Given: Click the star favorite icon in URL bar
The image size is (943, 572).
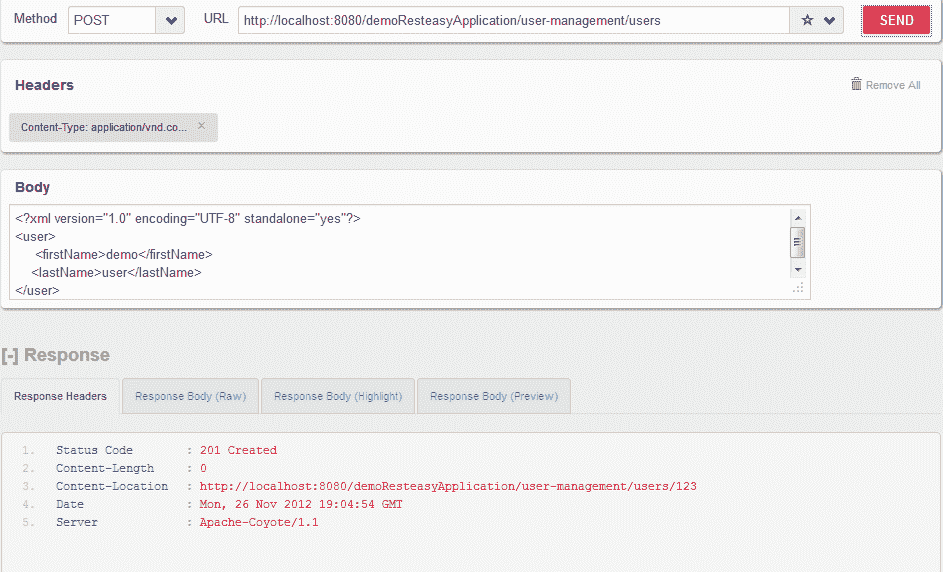Looking at the screenshot, I should tap(807, 20).
